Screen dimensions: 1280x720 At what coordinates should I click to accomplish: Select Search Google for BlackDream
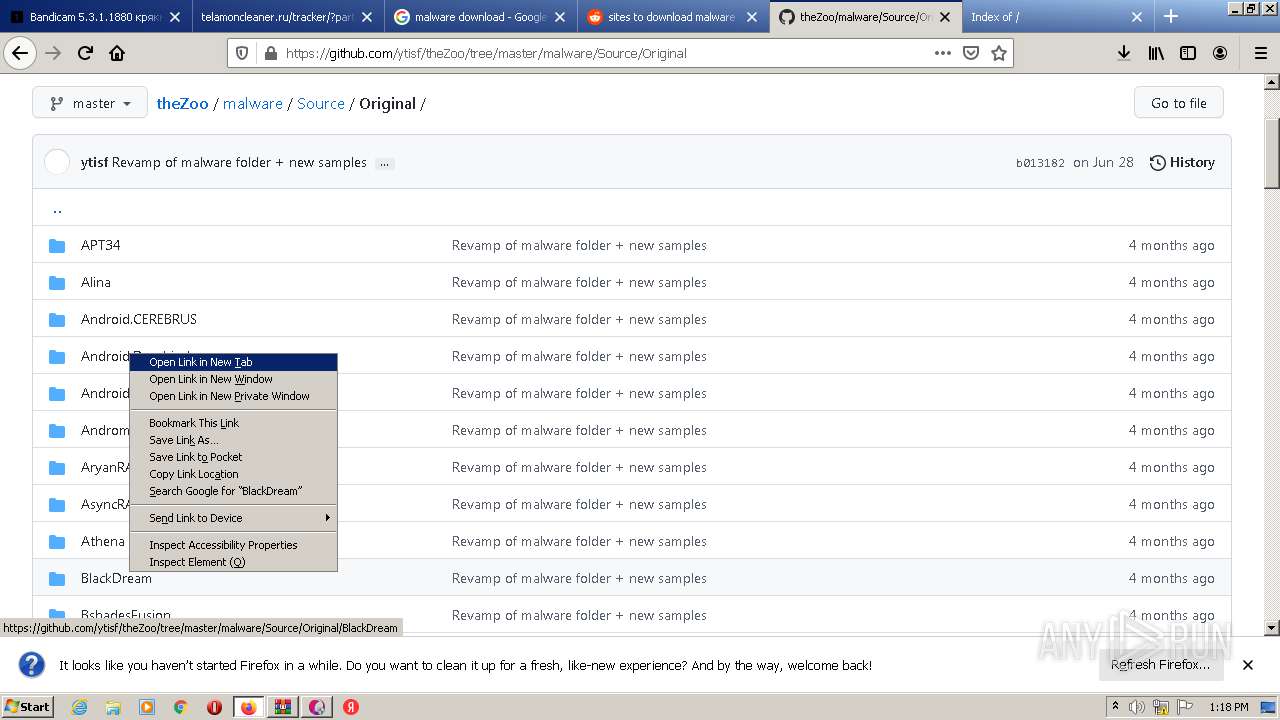pos(233,491)
